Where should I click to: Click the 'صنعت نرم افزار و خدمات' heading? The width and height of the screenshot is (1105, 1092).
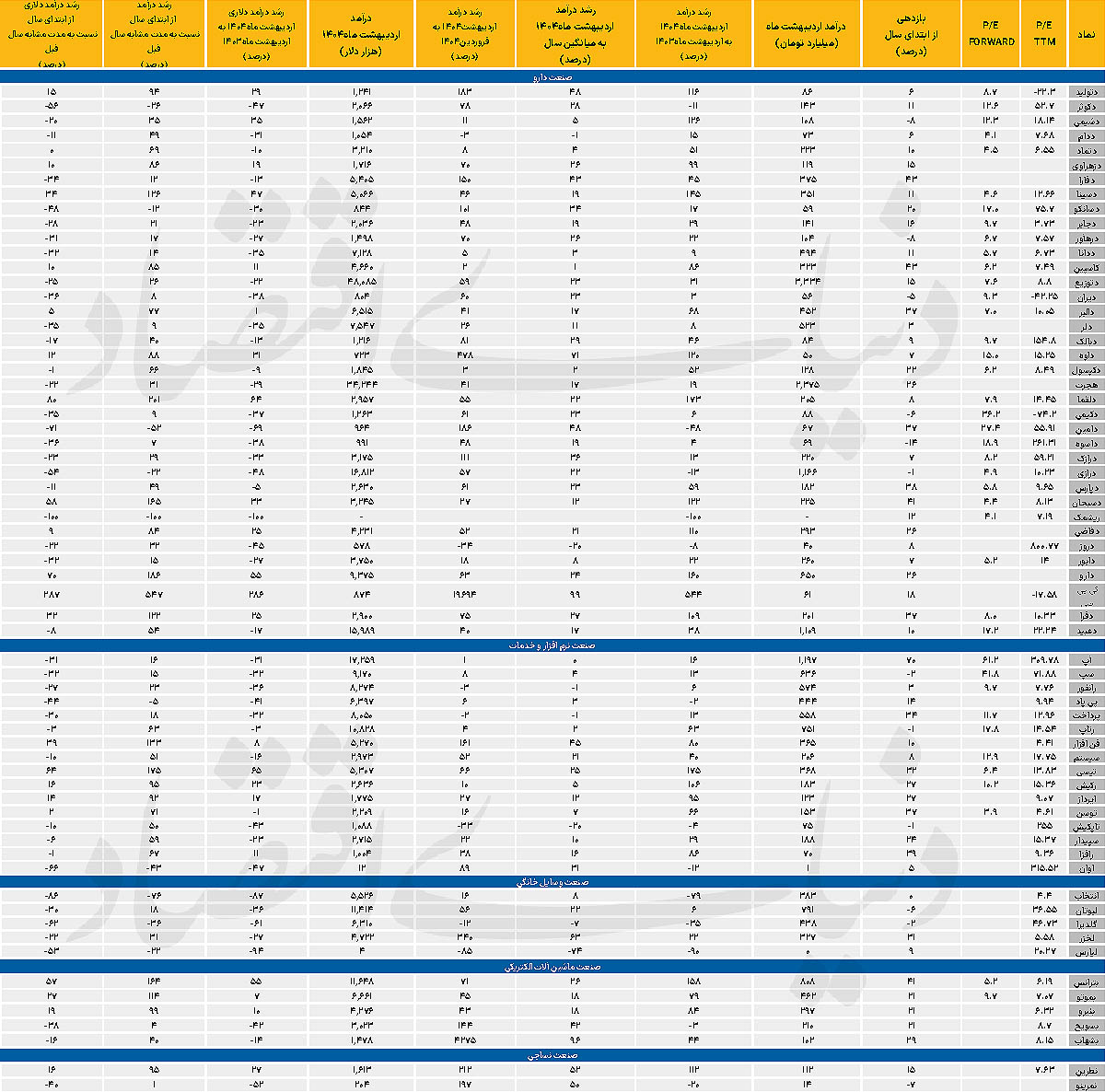tap(552, 645)
